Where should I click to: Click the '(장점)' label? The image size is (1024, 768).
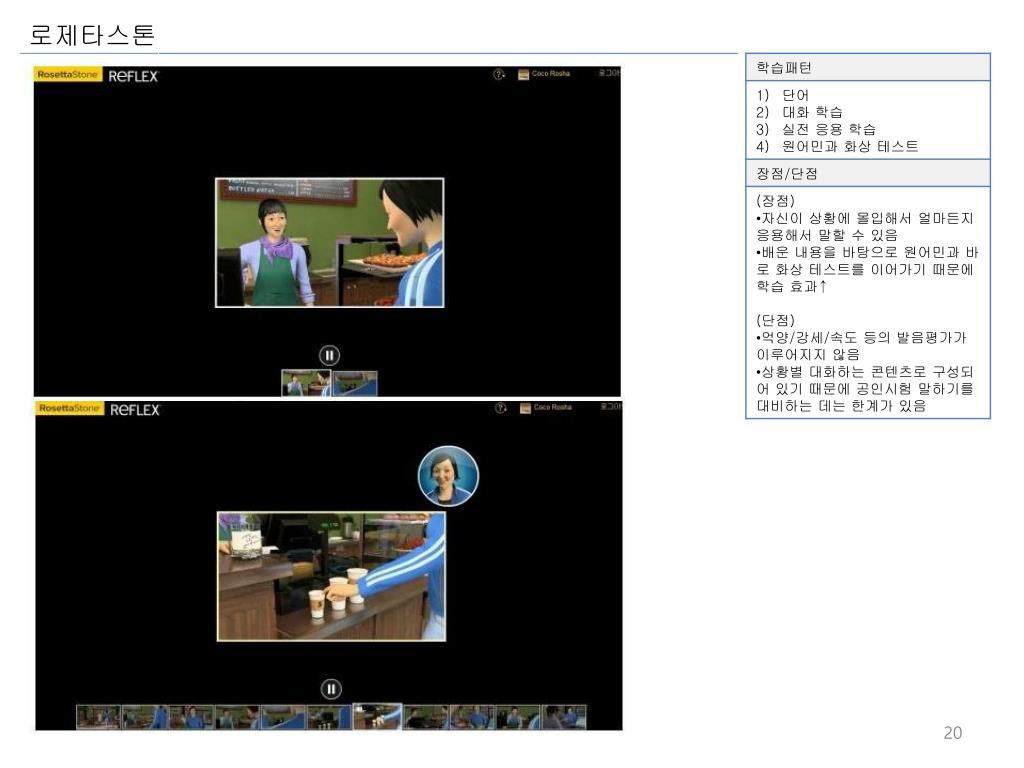click(x=775, y=200)
